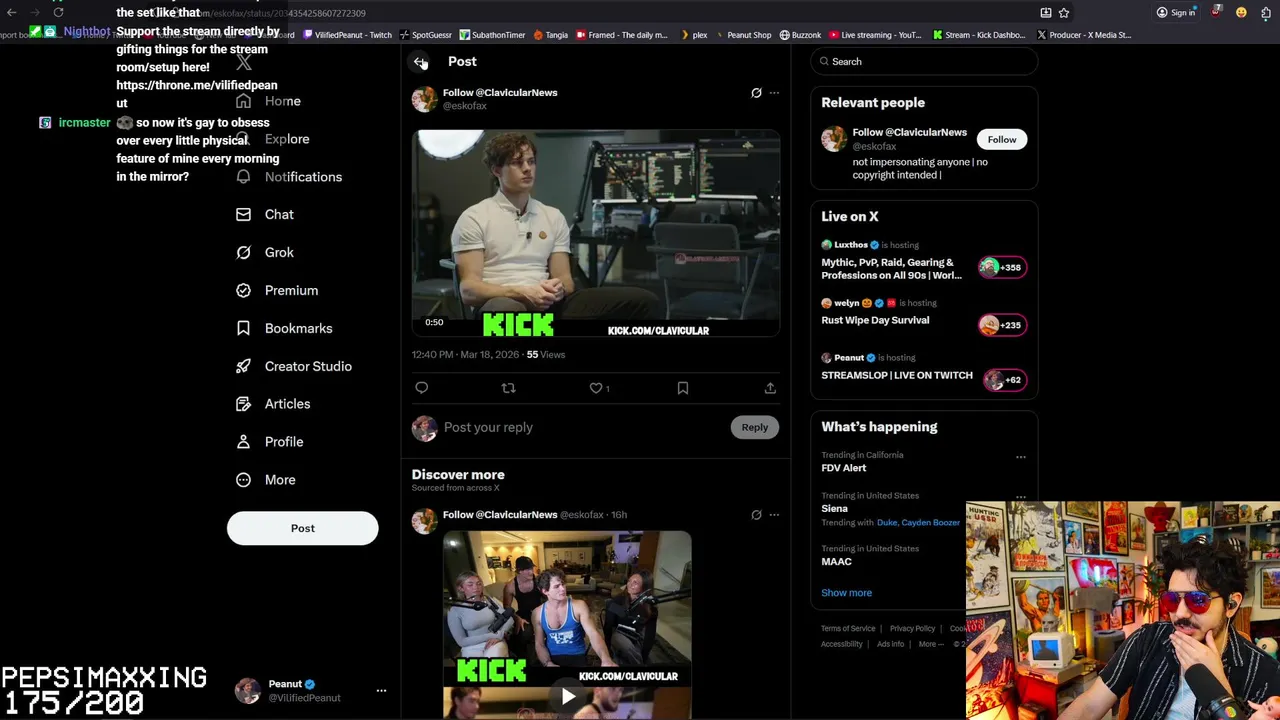Click the white Post compose button

[302, 528]
